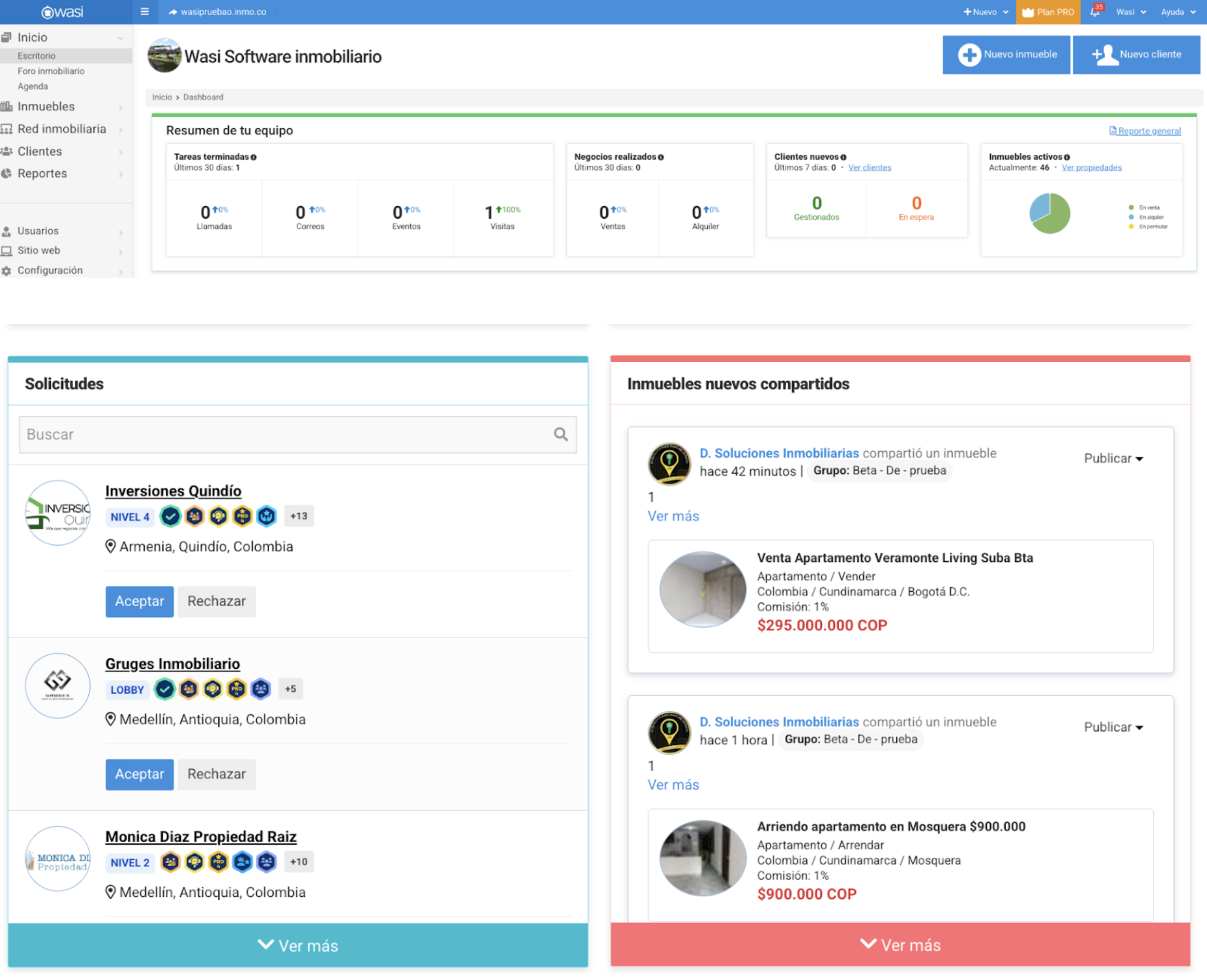1207x980 pixels.
Task: Click the Wasi Software inmobiliario profile logo
Action: click(x=164, y=55)
